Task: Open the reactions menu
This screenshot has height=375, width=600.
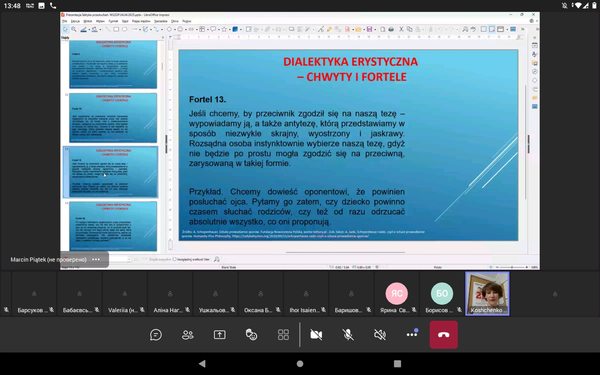Action: pos(251,335)
